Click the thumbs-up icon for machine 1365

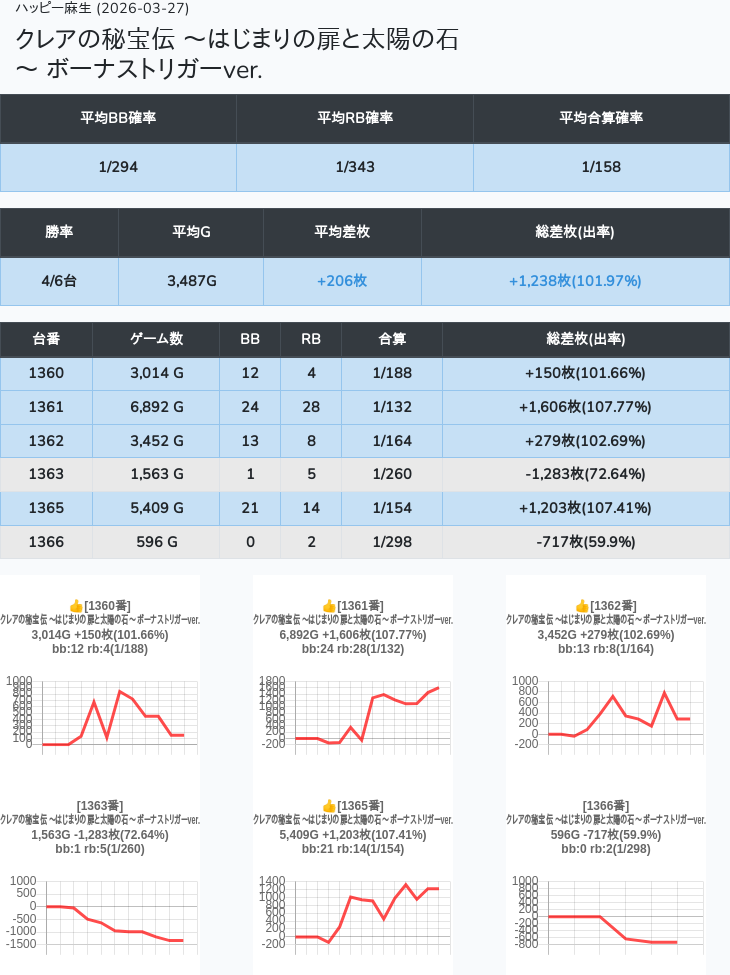[328, 806]
